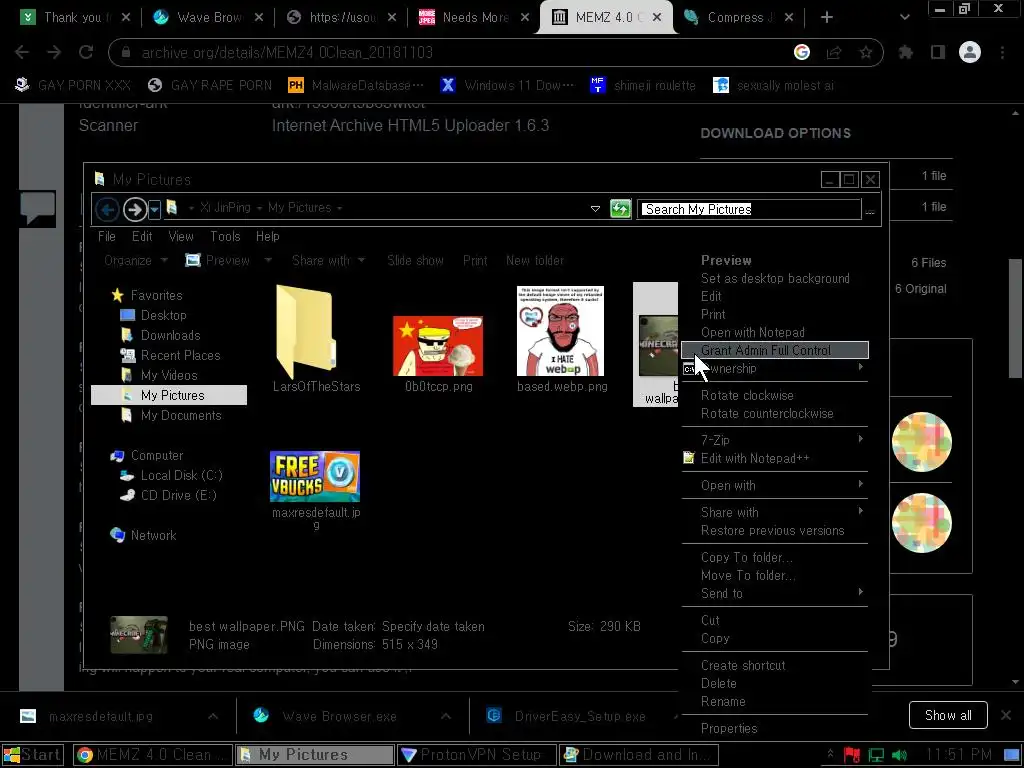Click the red flag tray icon
The image size is (1024, 768).
pyautogui.click(x=852, y=755)
